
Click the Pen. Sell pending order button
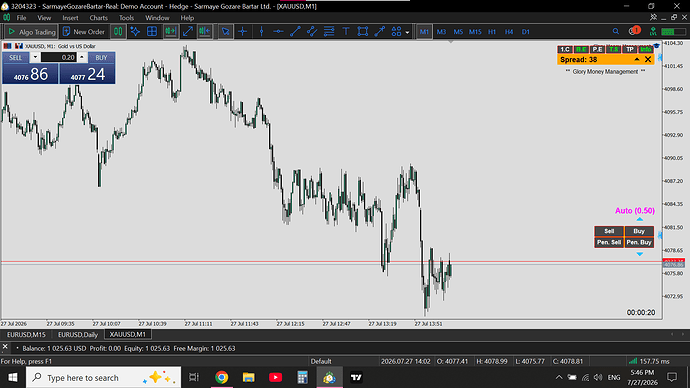609,242
